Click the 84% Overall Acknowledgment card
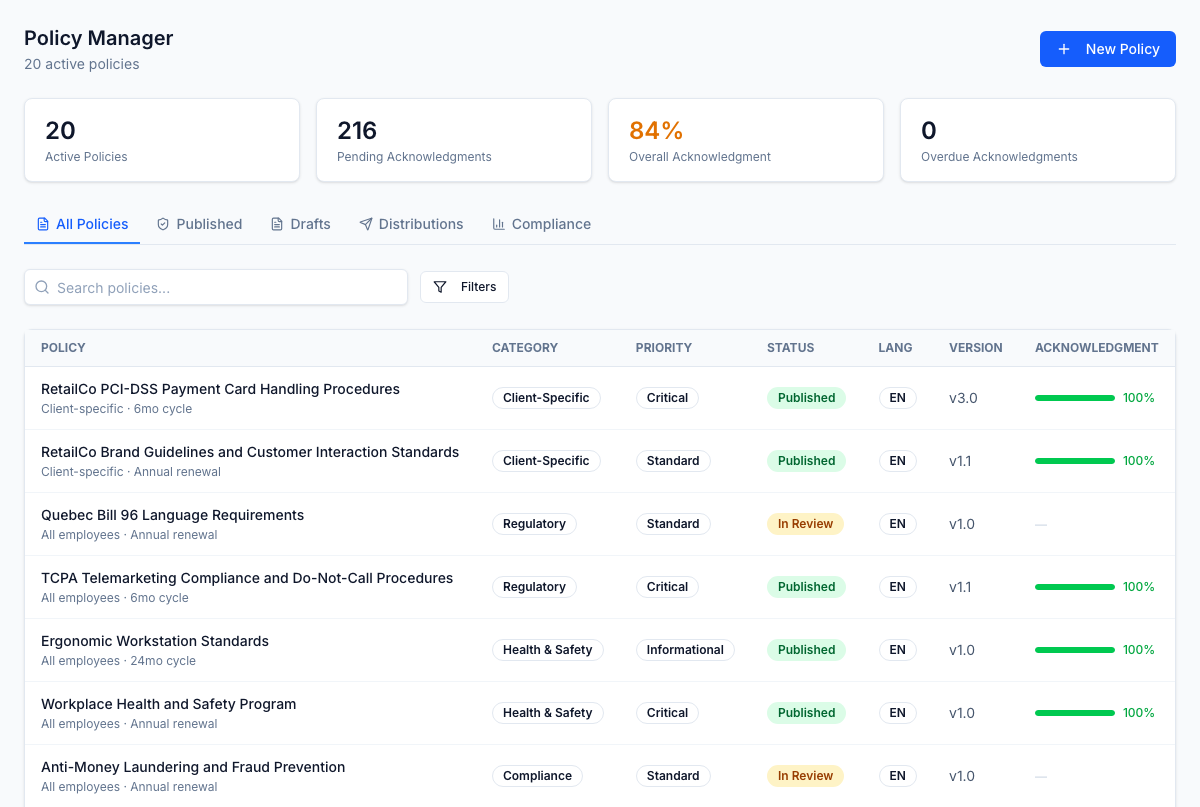The width and height of the screenshot is (1200, 807). point(746,140)
